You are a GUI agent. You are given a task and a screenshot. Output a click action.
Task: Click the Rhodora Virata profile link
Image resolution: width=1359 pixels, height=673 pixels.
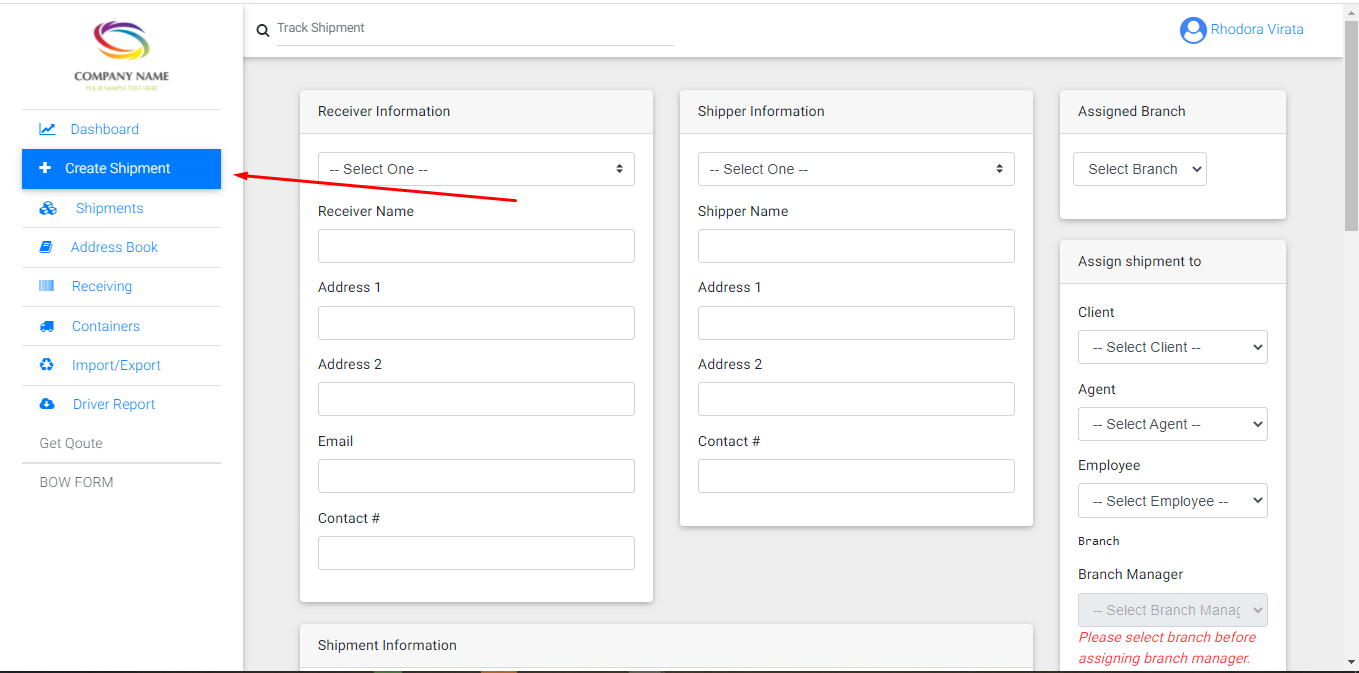click(1257, 30)
